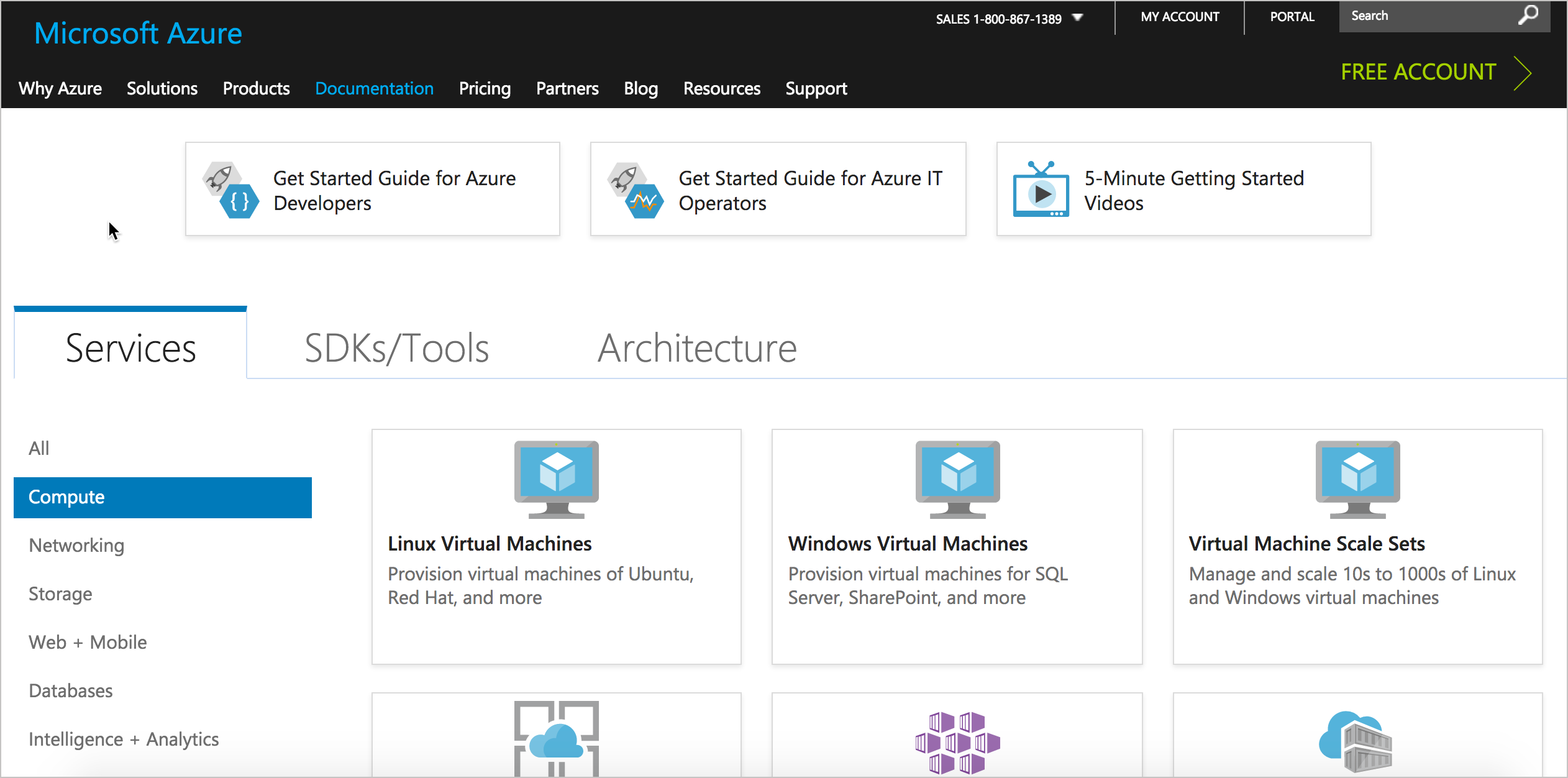Expand the SALES phone number dropdown arrow
The height and width of the screenshot is (778, 1568).
pyautogui.click(x=1078, y=17)
